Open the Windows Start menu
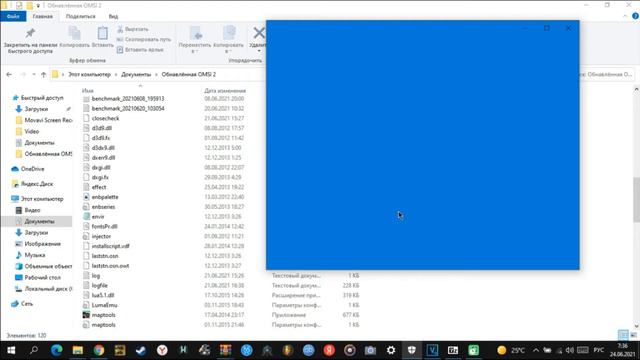The height and width of the screenshot is (360, 640). click(x=11, y=350)
